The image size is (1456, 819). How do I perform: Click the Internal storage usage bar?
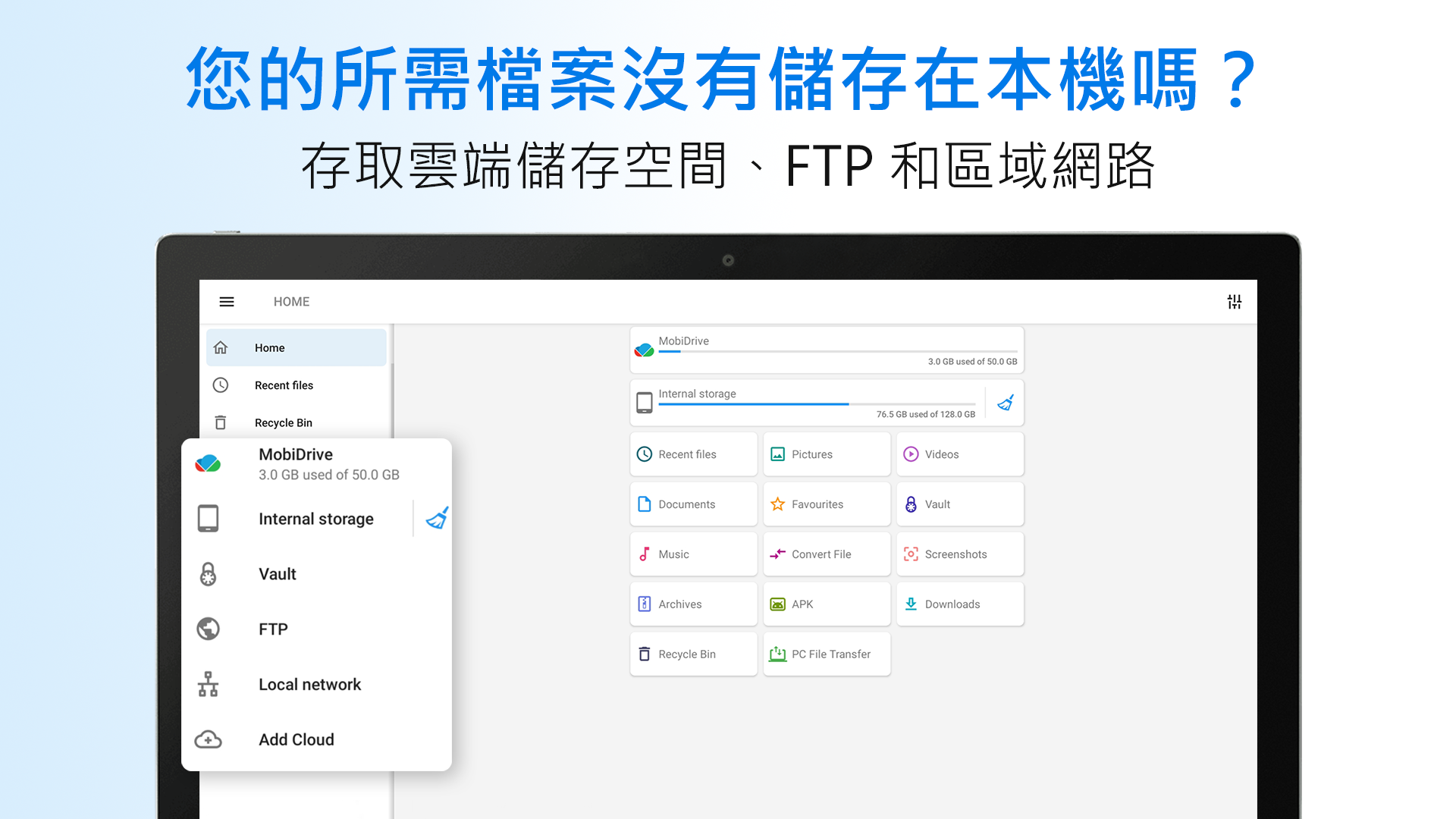[817, 404]
